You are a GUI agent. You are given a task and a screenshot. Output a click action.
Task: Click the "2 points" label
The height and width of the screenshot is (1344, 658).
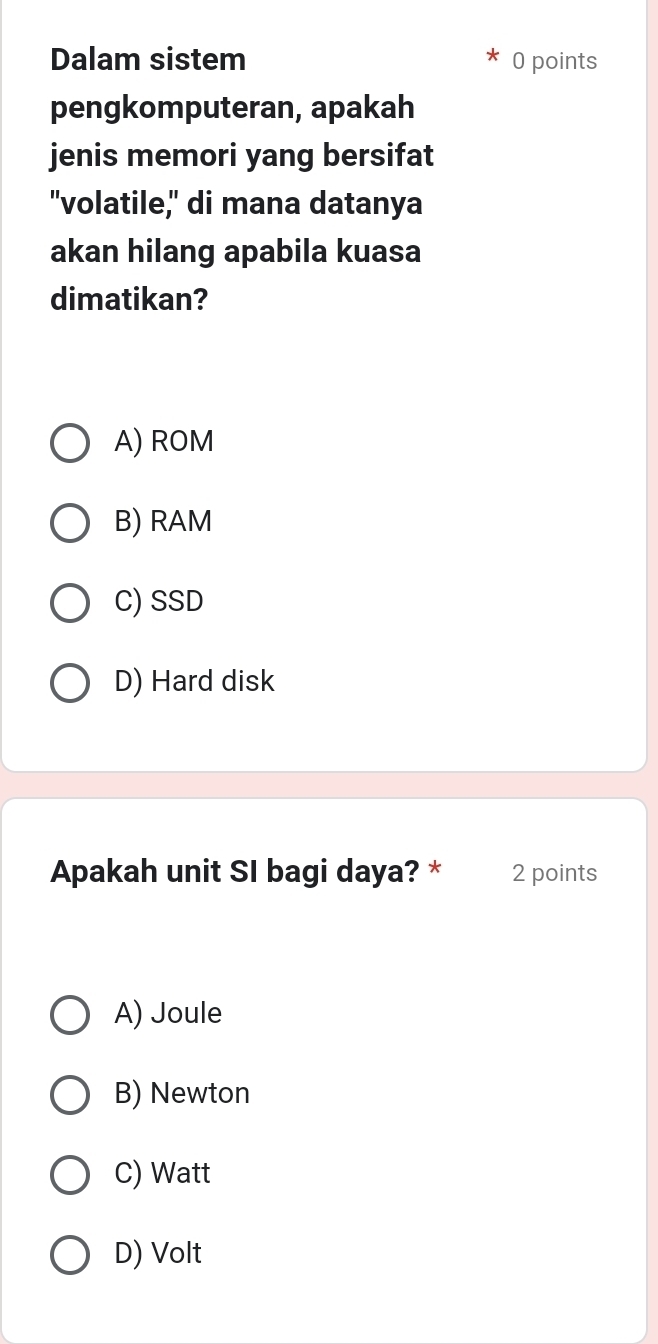(553, 873)
